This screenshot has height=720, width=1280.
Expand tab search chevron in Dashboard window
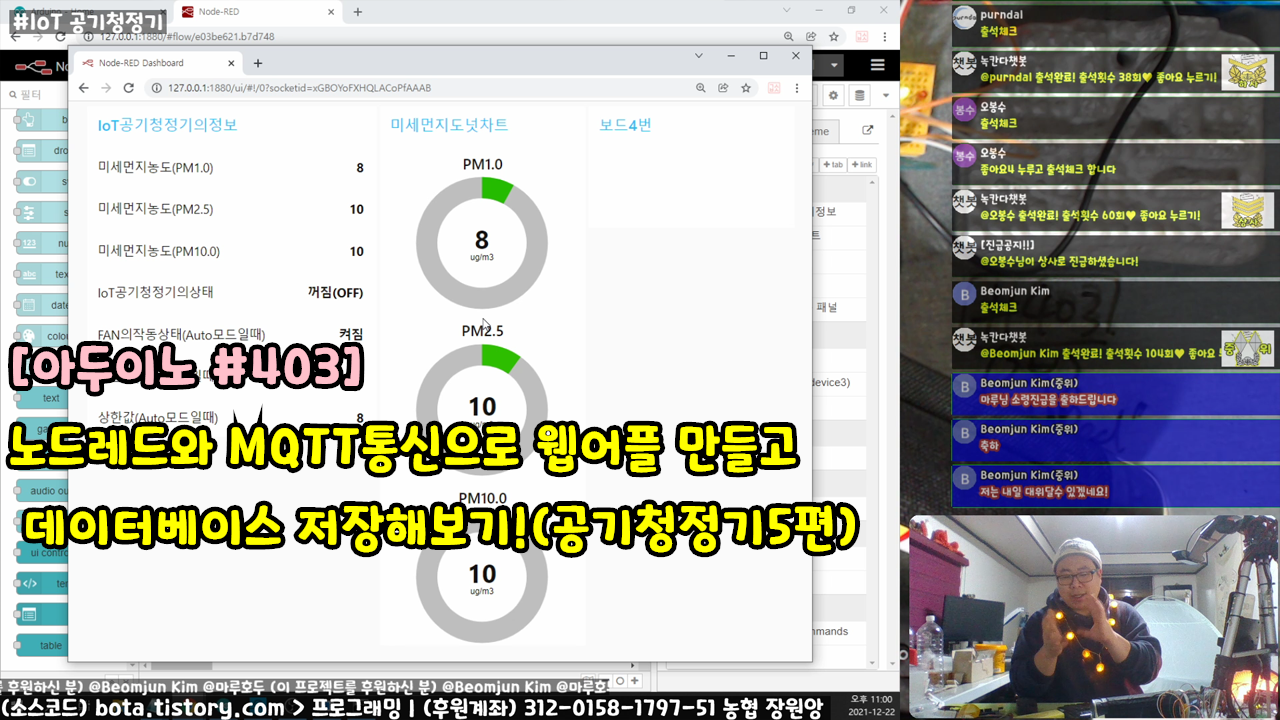698,56
